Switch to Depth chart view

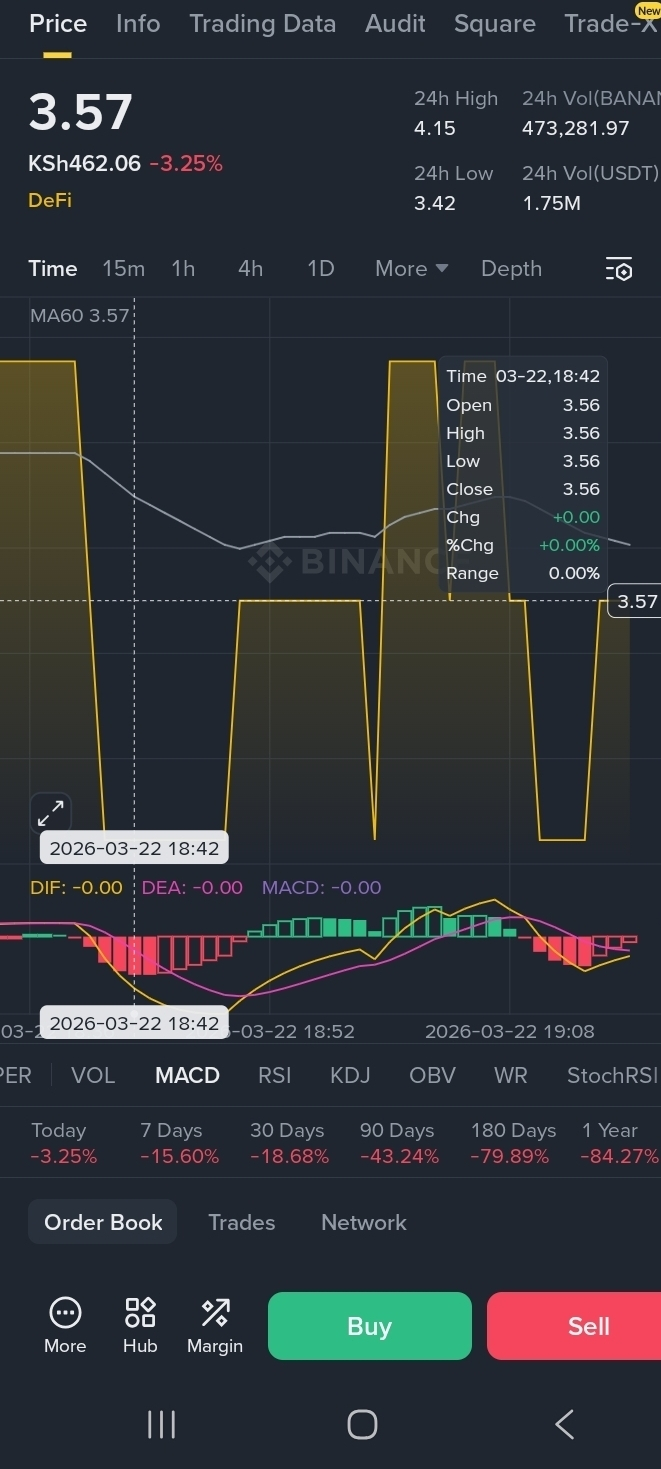pos(511,269)
